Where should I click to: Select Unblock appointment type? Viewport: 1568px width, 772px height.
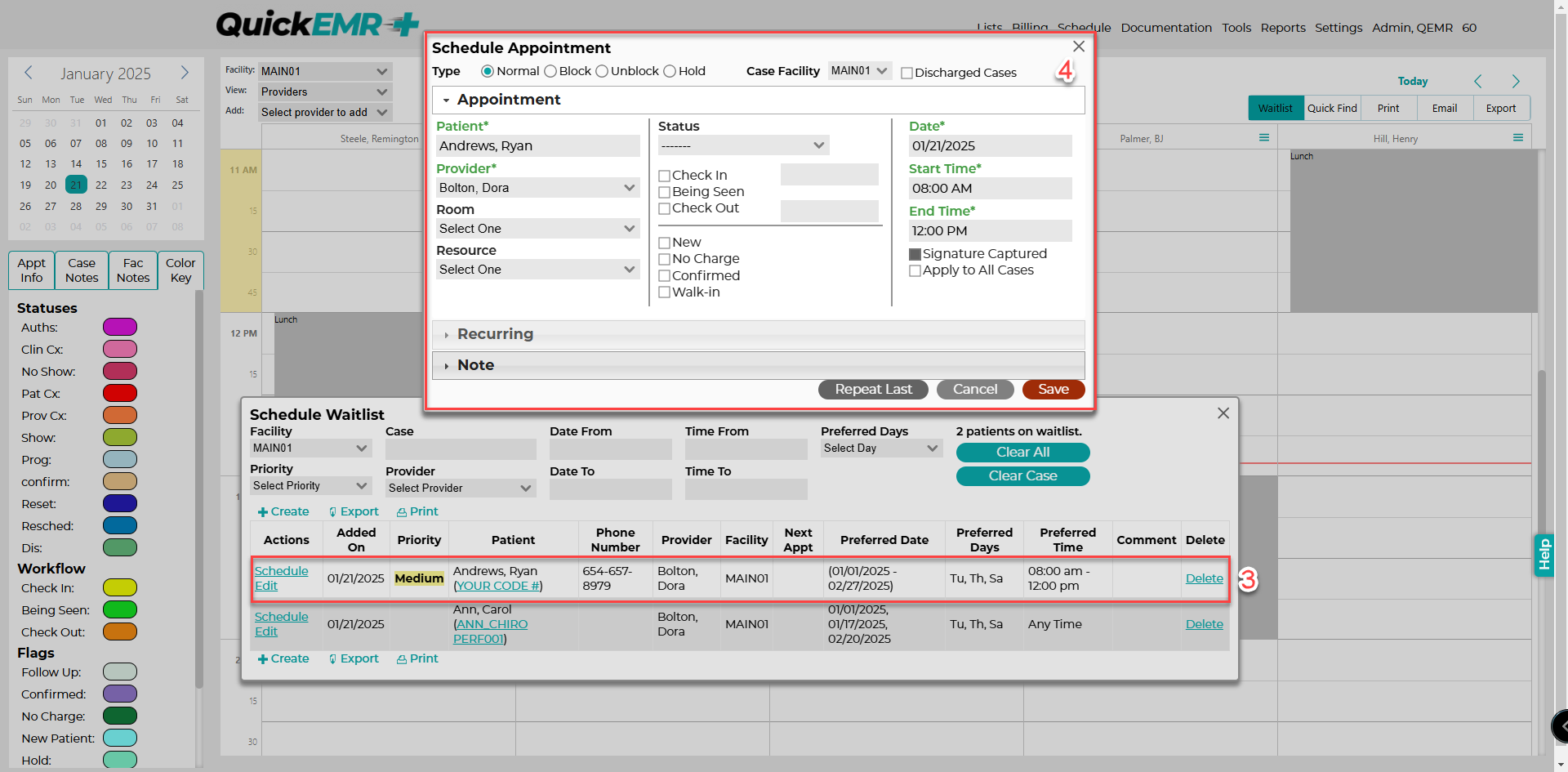coord(602,71)
